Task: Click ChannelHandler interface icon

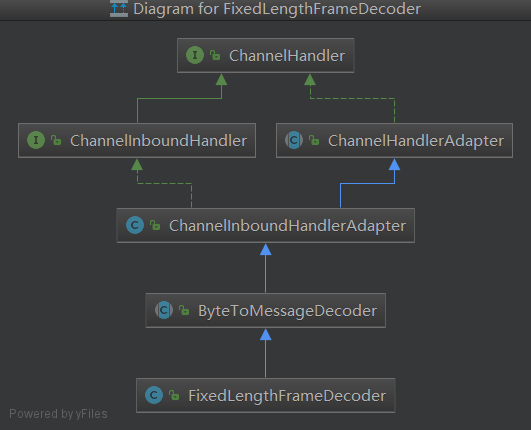Action: click(195, 55)
